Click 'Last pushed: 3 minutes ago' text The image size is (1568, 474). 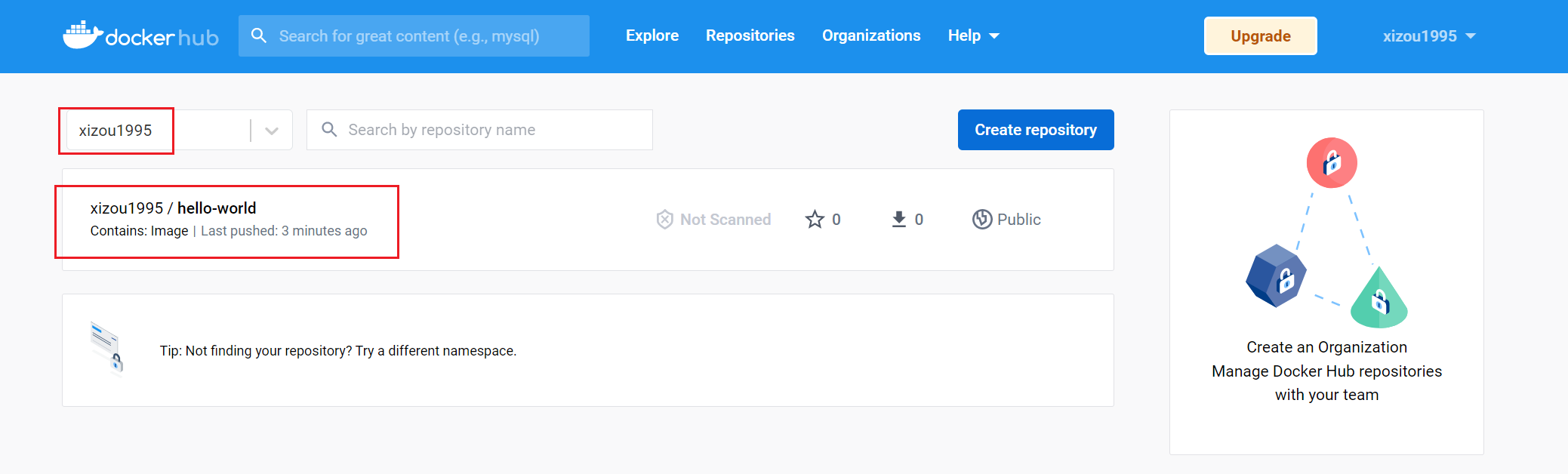[284, 231]
